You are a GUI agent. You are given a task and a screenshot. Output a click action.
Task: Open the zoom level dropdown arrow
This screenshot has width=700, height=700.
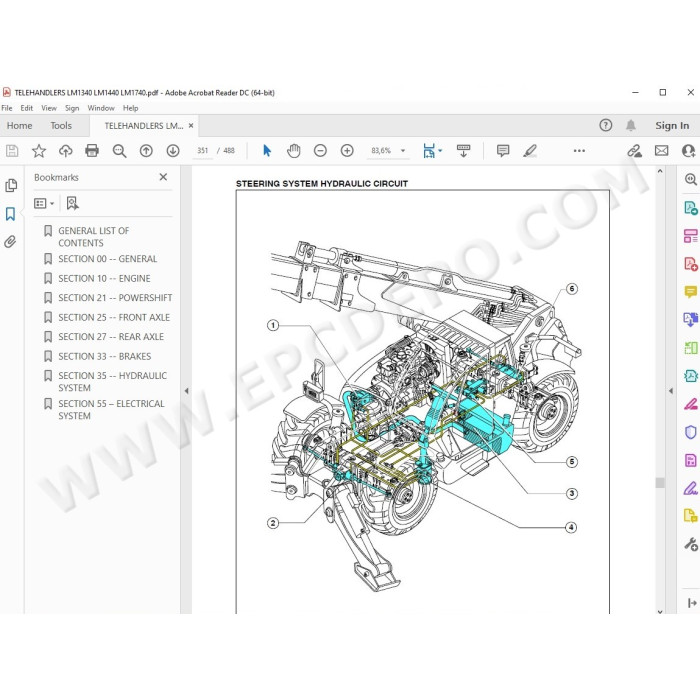[403, 151]
